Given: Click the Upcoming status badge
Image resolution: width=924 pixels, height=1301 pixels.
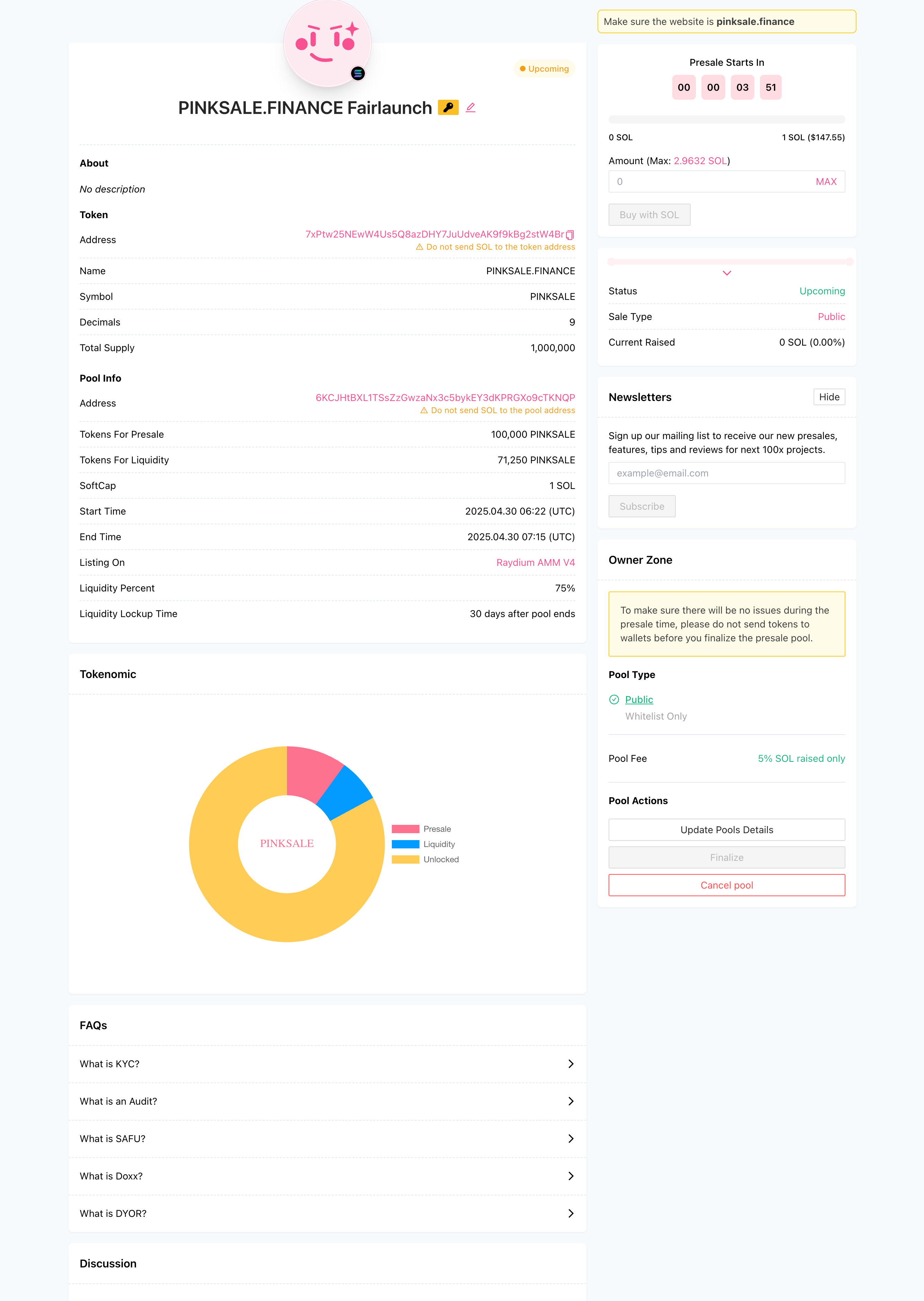Looking at the screenshot, I should [544, 69].
